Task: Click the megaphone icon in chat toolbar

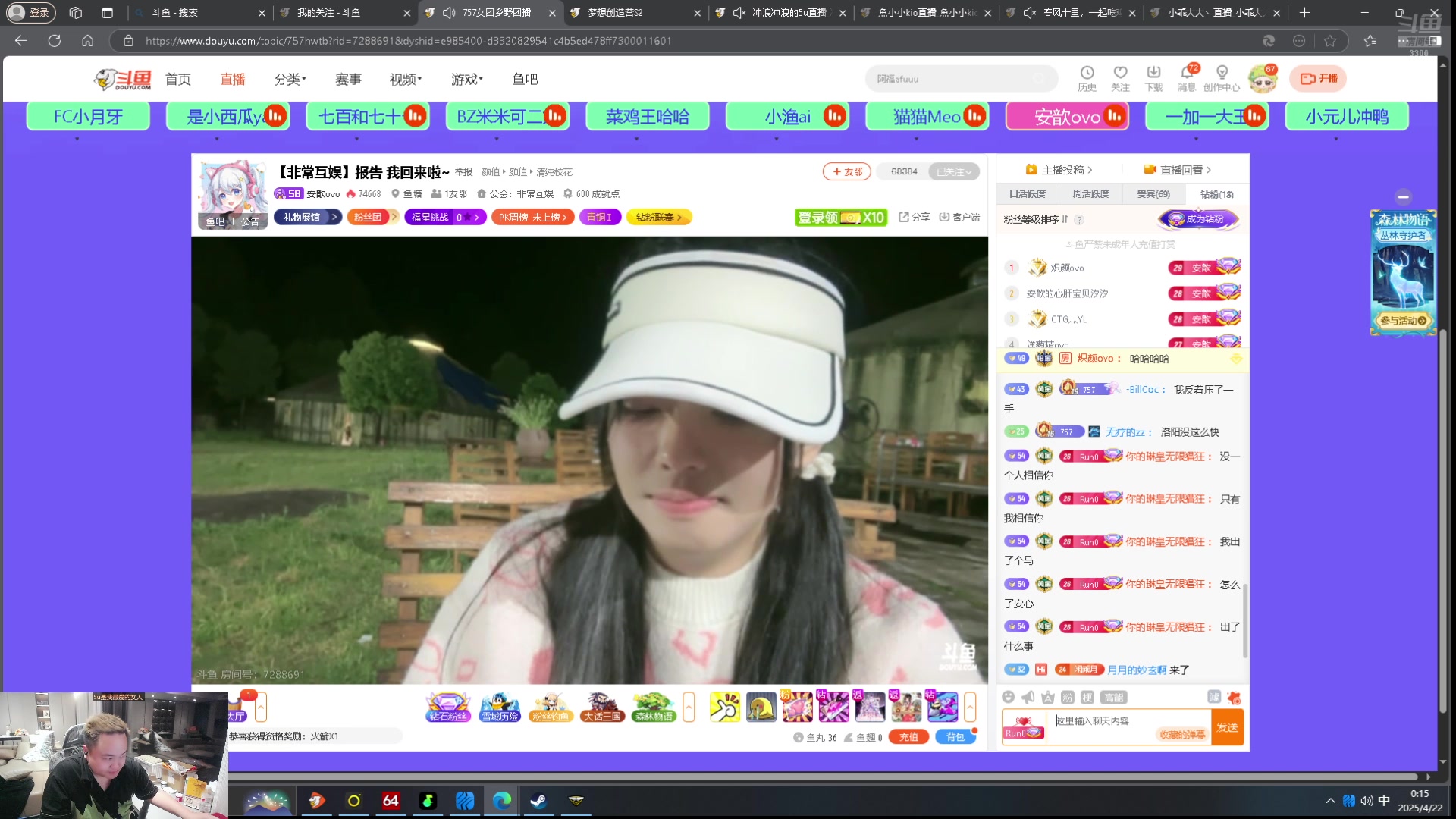Action: click(x=1028, y=698)
